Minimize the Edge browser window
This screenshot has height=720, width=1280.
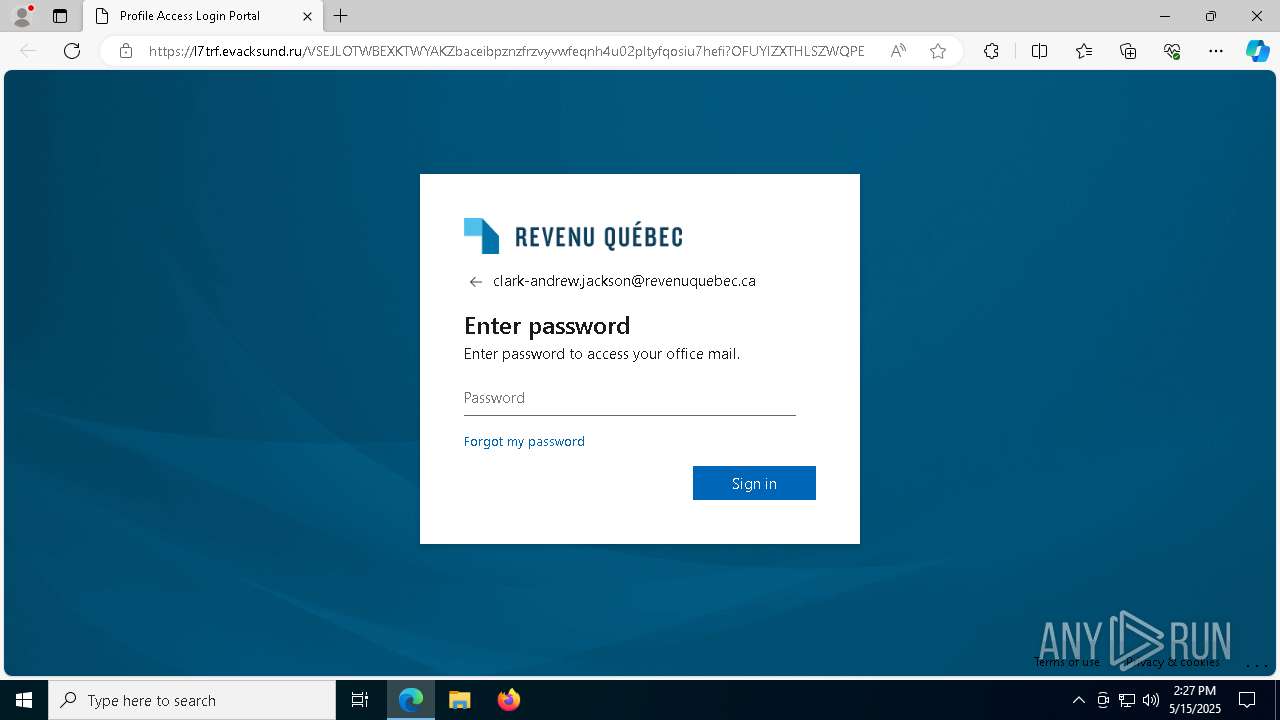click(x=1165, y=16)
